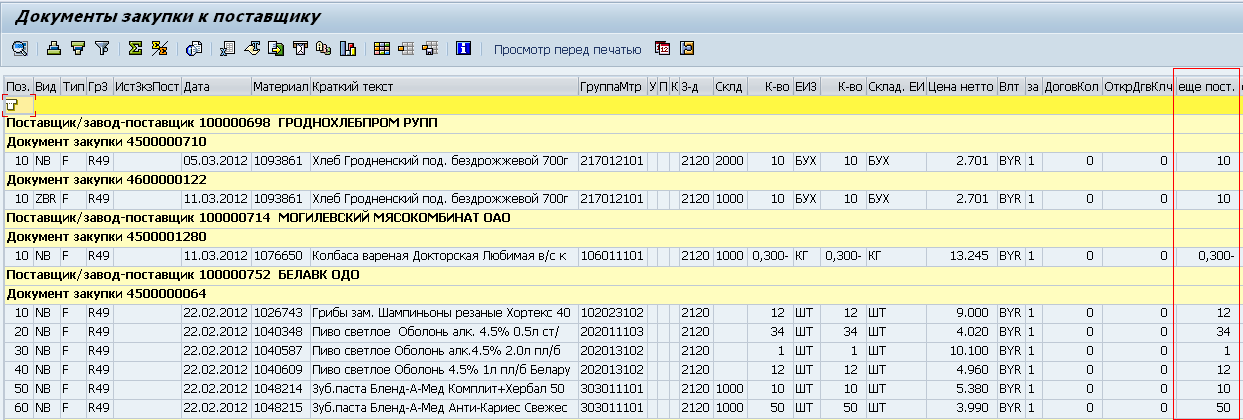Click Зуб.паста Бленд-А-Мед Комплит+Хербал cell
This screenshot has width=1243, height=420.
444,389
